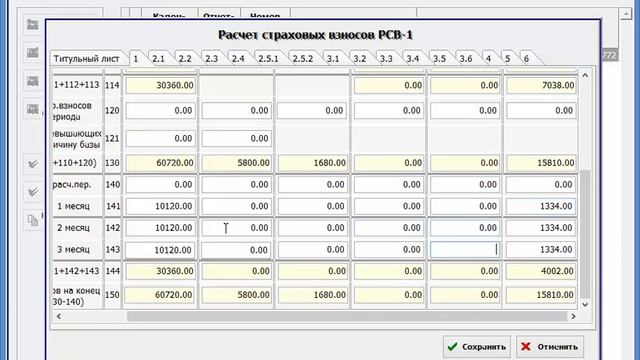
Task: Click the 10120.00 field in row 141
Action: 160,207
